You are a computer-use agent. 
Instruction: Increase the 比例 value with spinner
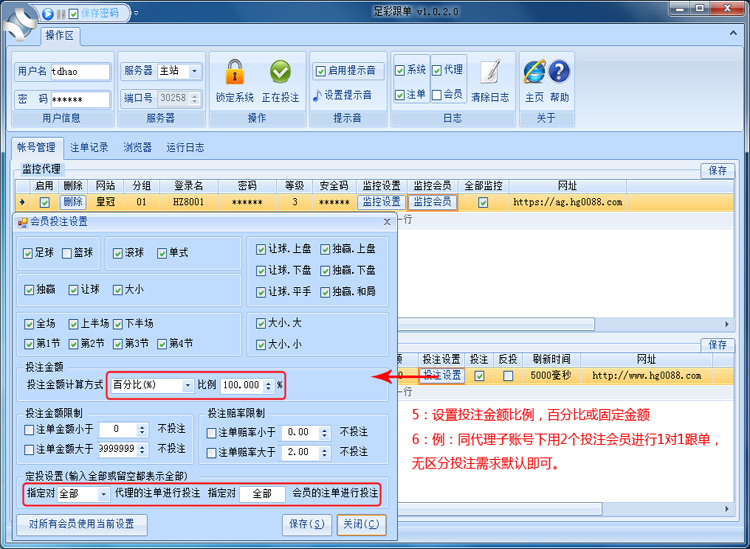coord(269,381)
